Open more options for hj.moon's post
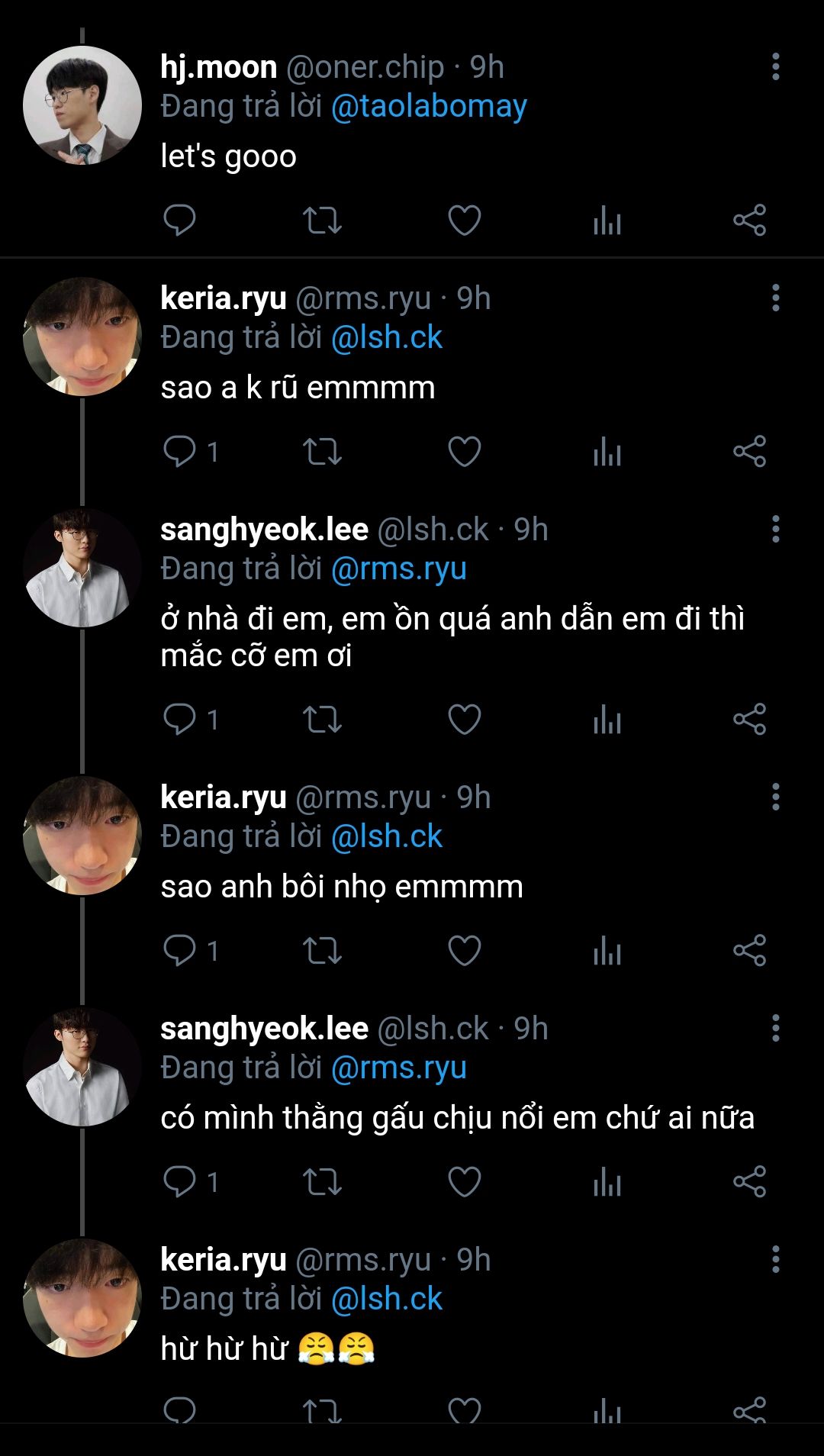824x1456 pixels. point(775,67)
